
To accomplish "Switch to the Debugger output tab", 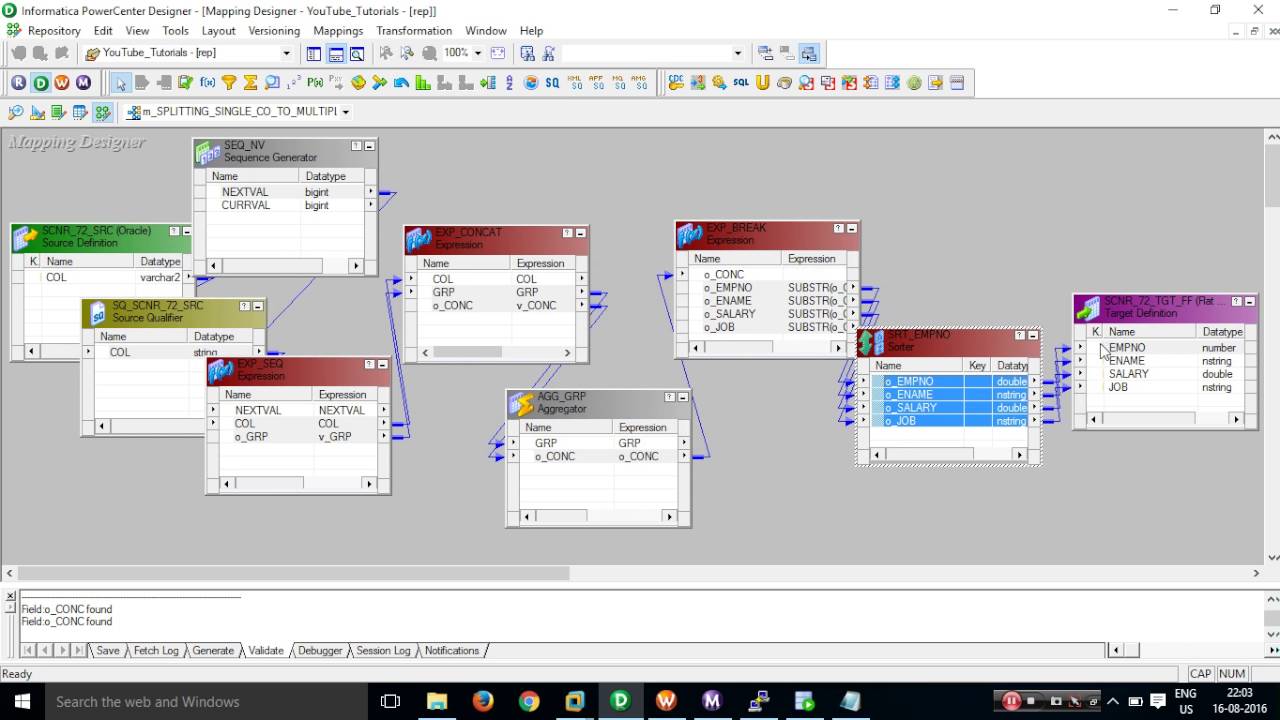I will click(320, 650).
